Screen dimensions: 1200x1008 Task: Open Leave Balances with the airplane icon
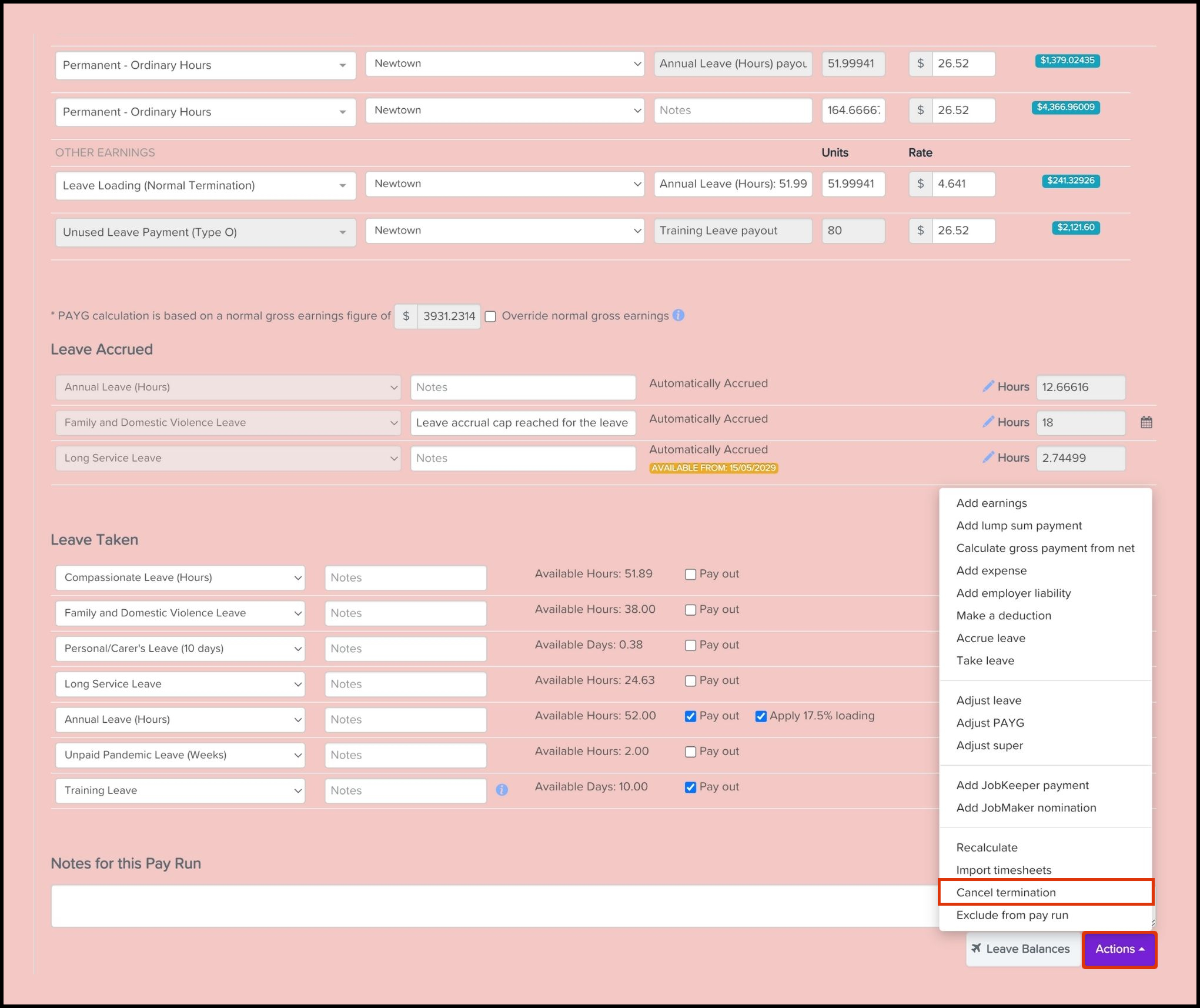(1022, 949)
